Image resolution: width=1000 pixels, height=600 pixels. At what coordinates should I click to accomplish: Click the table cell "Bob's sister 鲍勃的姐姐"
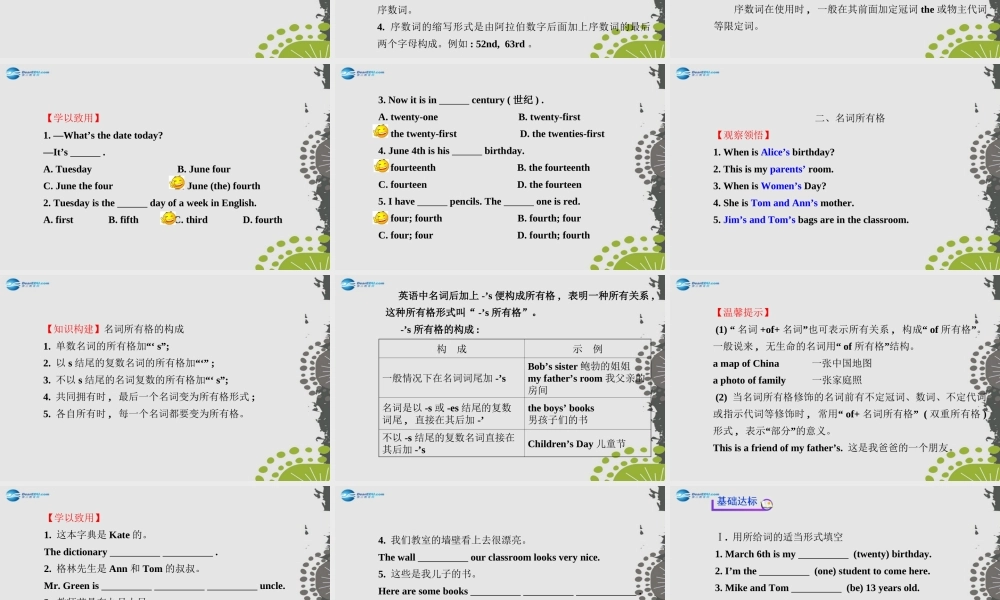[x=578, y=366]
